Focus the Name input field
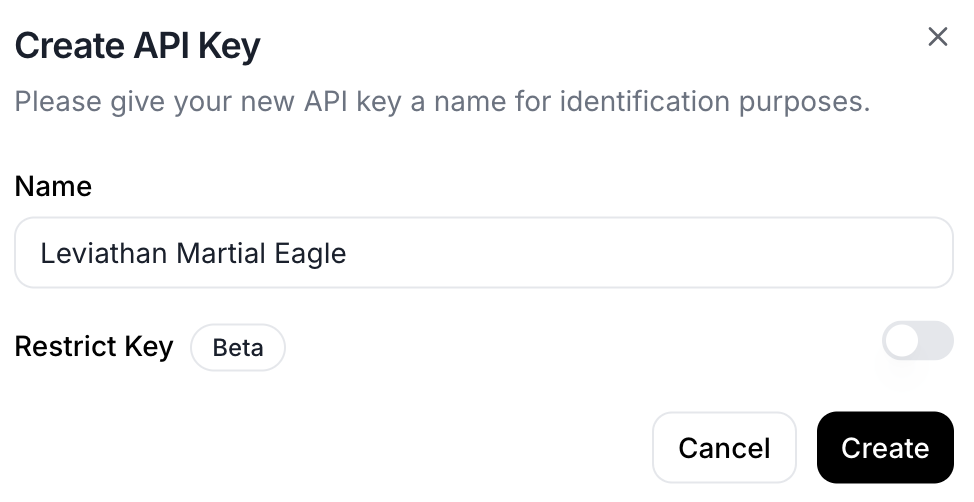The height and width of the screenshot is (502, 974). (x=484, y=253)
